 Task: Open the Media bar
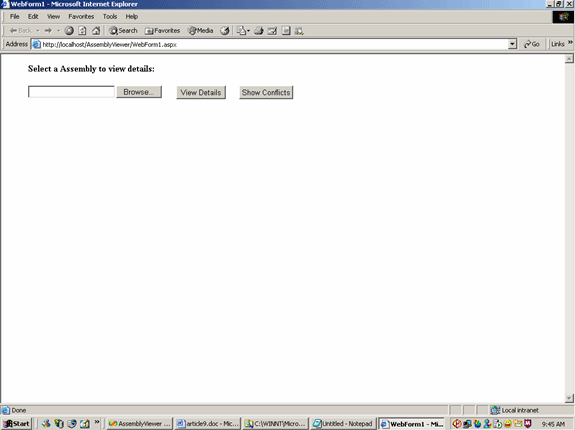[x=201, y=31]
